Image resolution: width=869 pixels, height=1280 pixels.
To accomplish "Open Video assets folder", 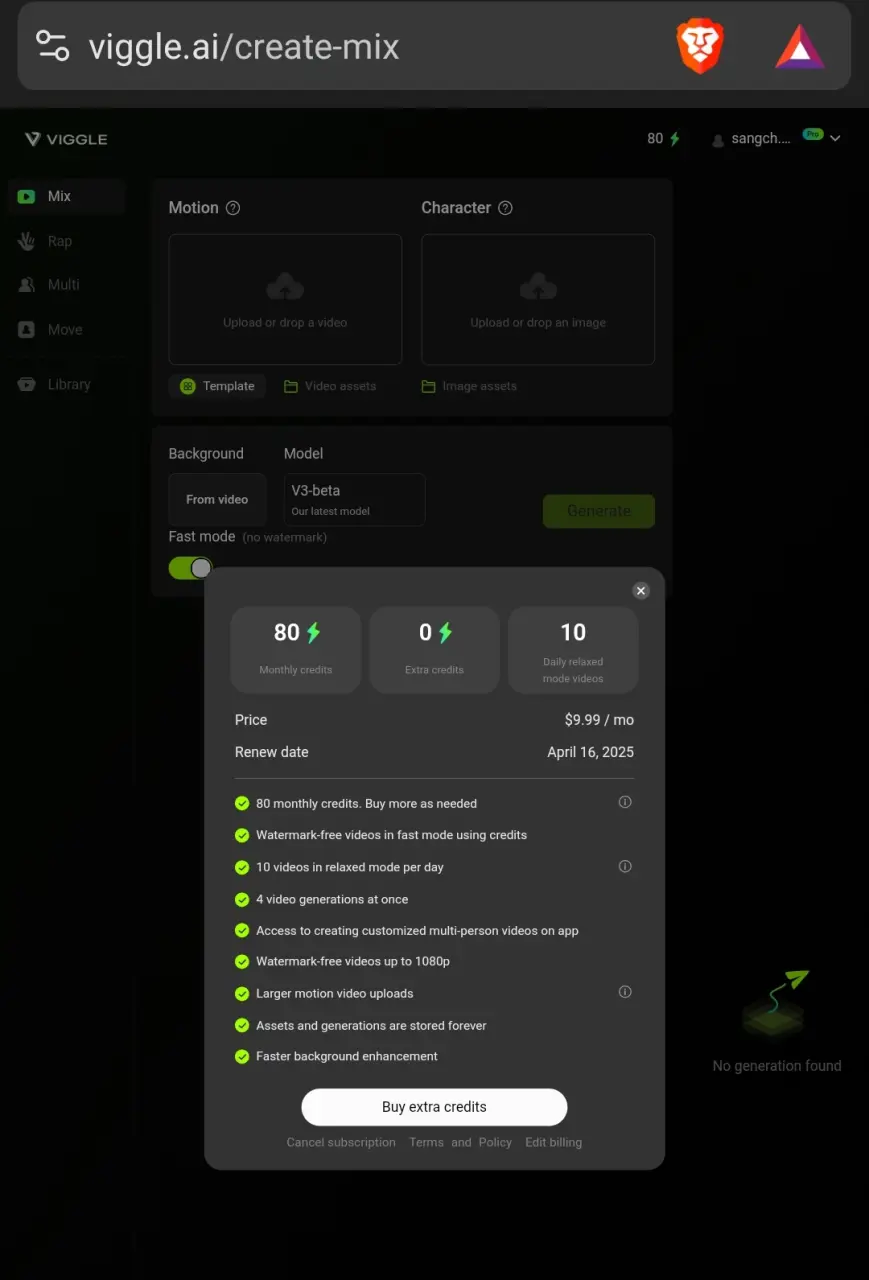I will [330, 386].
